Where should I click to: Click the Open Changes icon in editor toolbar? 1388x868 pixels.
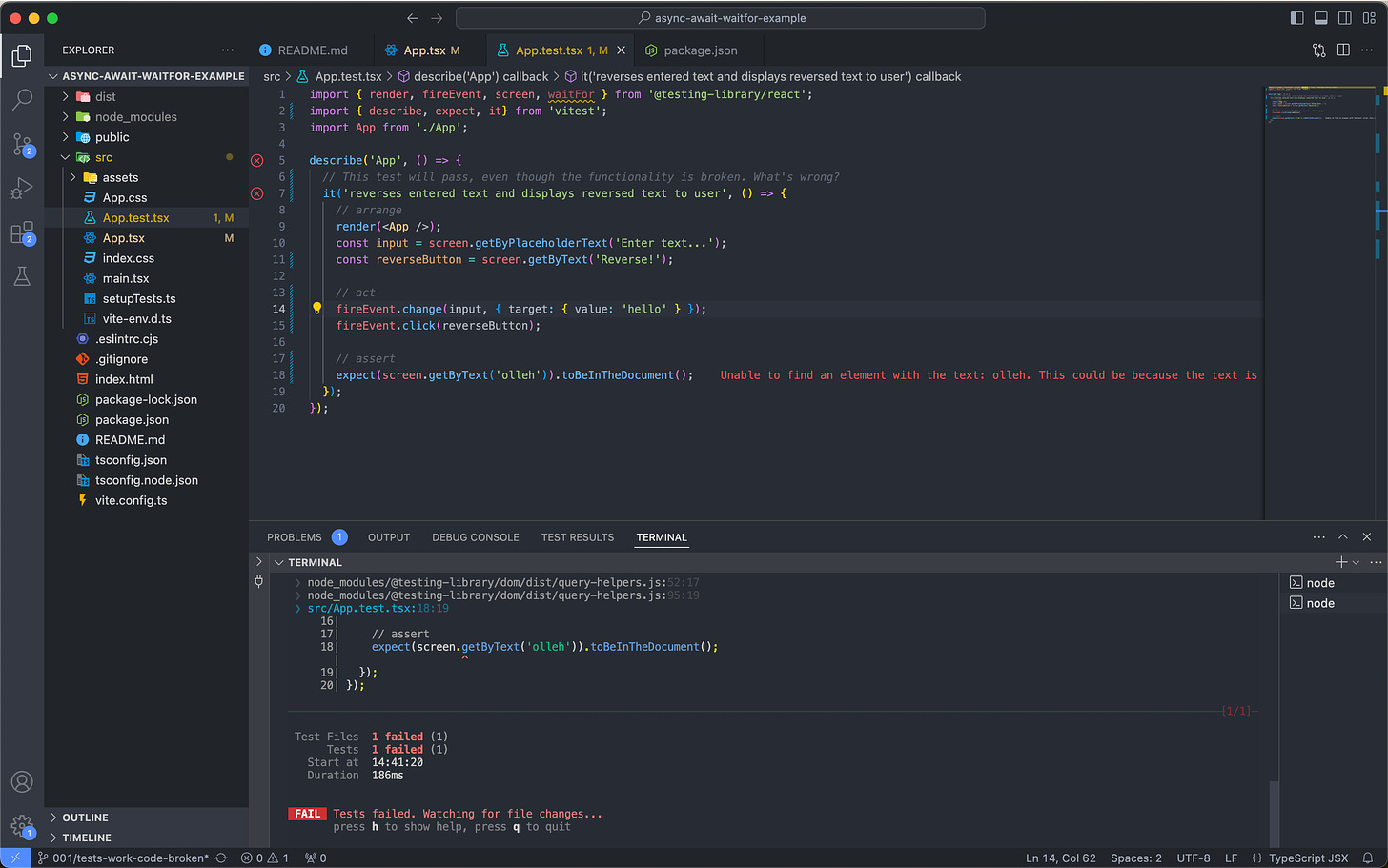point(1318,50)
